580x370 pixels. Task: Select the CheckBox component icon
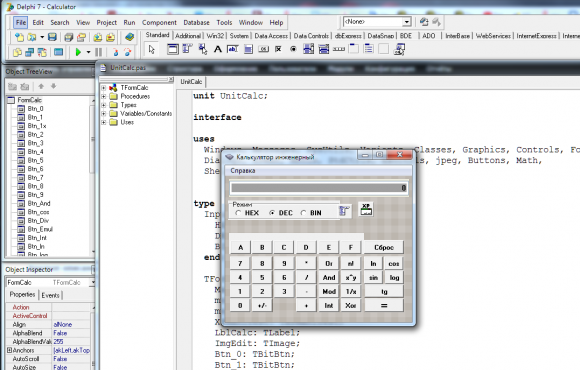pos(278,49)
